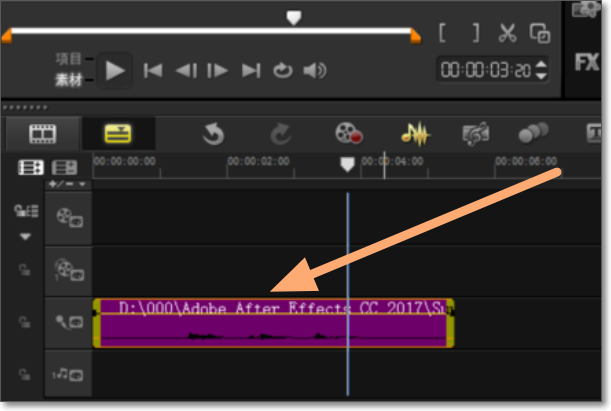Open the Auto Music icon
This screenshot has width=611, height=411.
tap(475, 133)
